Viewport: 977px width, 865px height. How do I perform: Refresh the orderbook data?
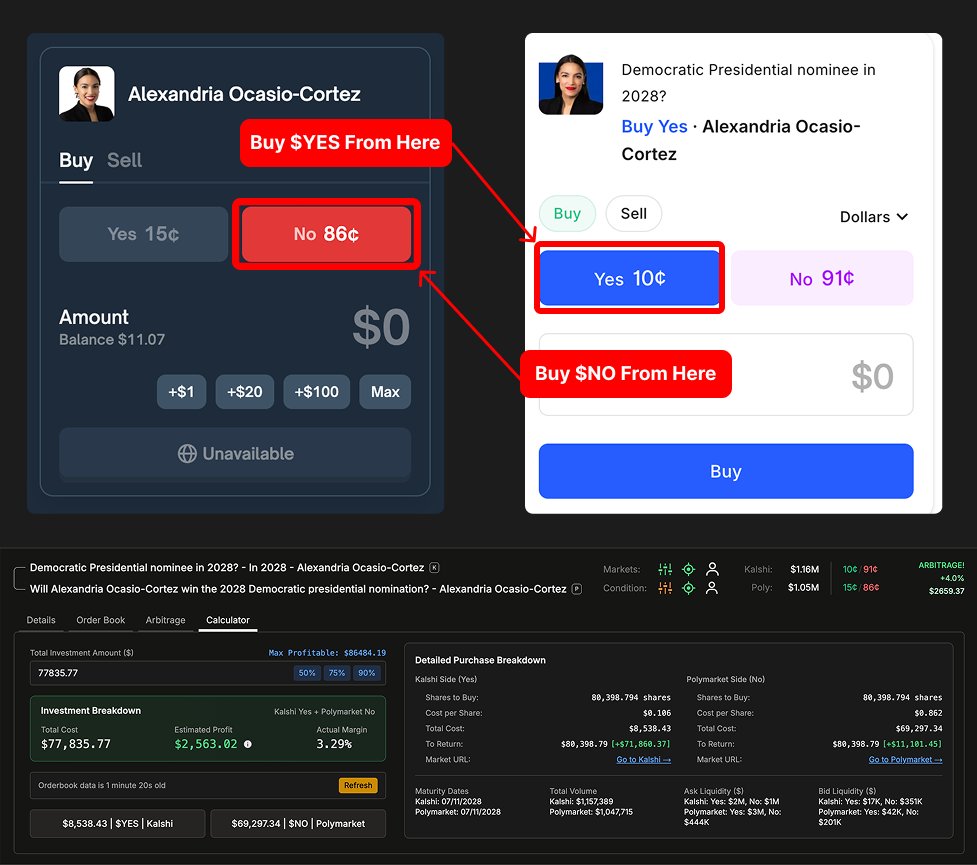pyautogui.click(x=358, y=785)
